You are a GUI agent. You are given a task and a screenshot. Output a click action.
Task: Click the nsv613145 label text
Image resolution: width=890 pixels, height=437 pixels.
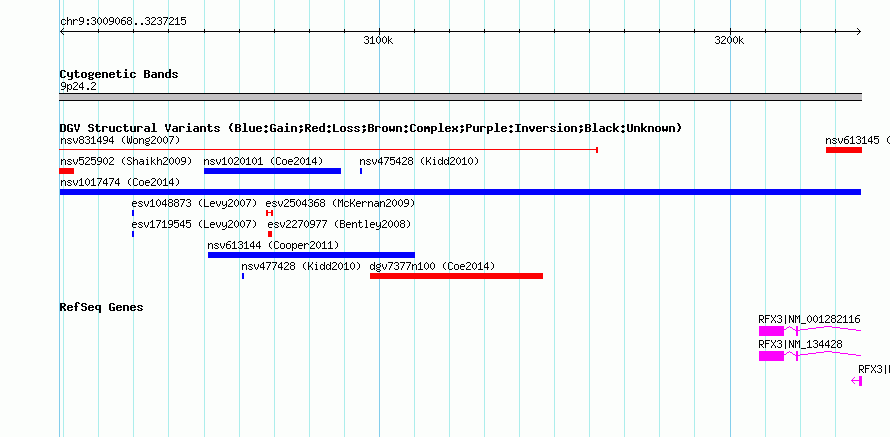(x=852, y=140)
